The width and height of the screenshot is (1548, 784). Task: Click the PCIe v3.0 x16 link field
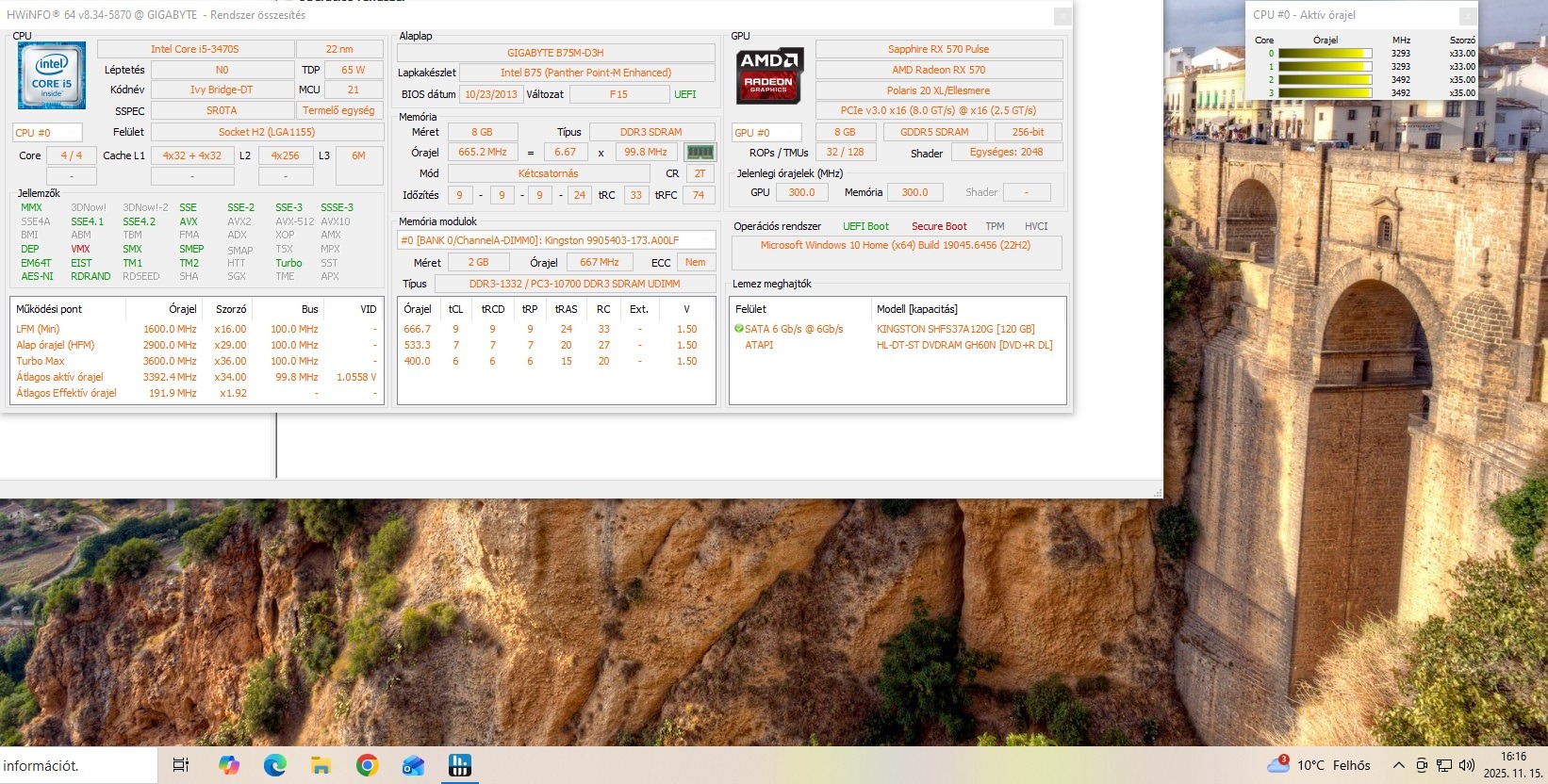[939, 110]
